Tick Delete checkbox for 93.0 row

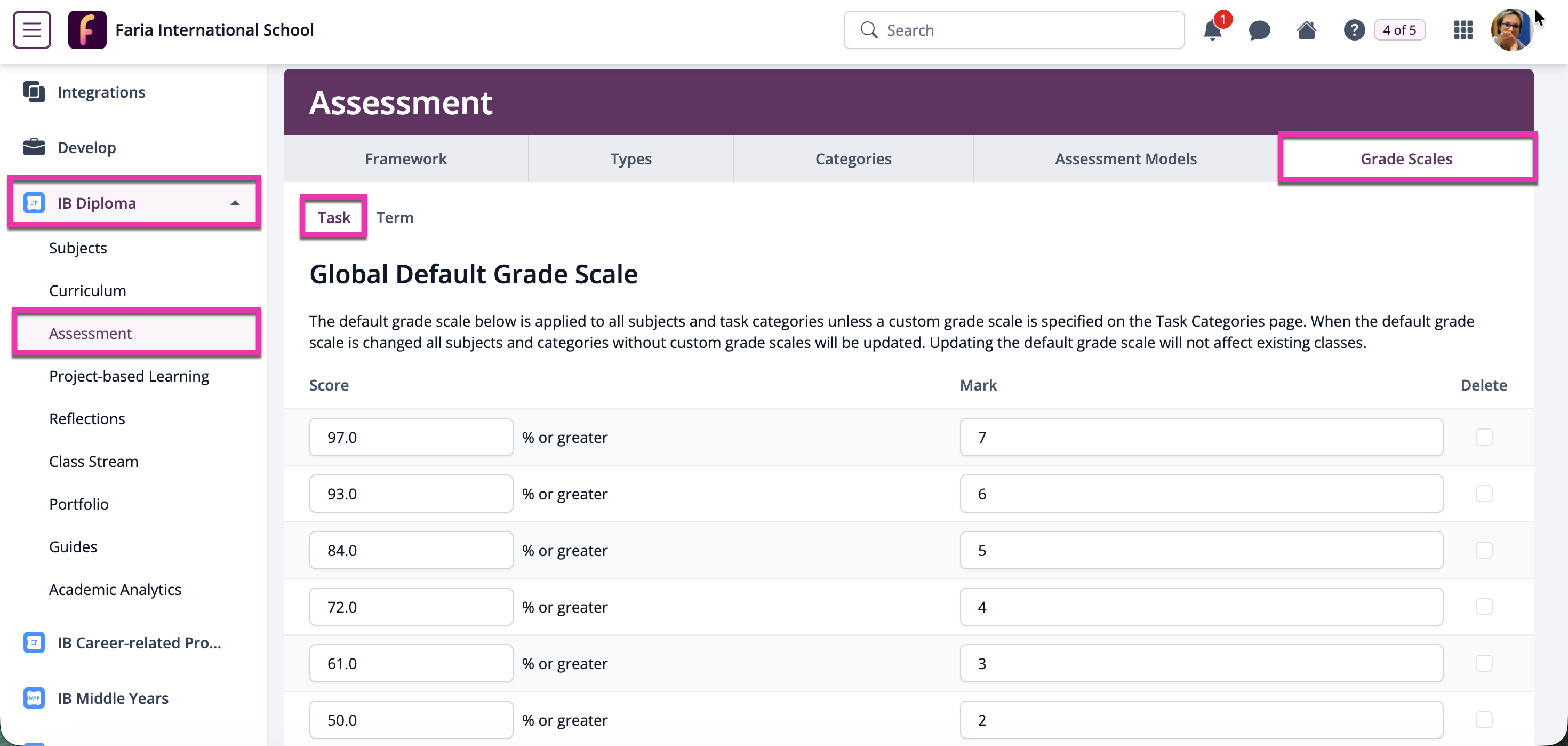pos(1484,493)
